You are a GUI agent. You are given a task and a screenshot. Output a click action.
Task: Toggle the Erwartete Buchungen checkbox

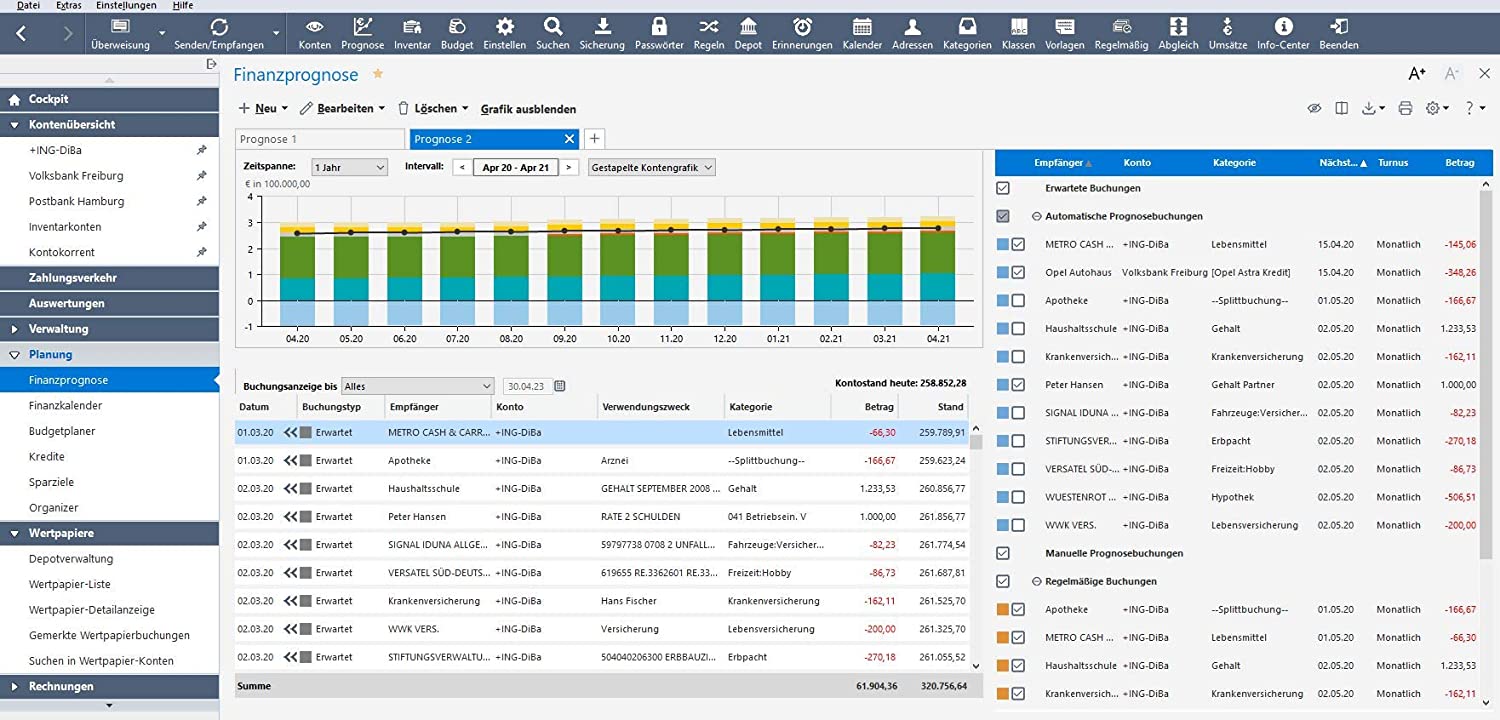click(x=1003, y=188)
